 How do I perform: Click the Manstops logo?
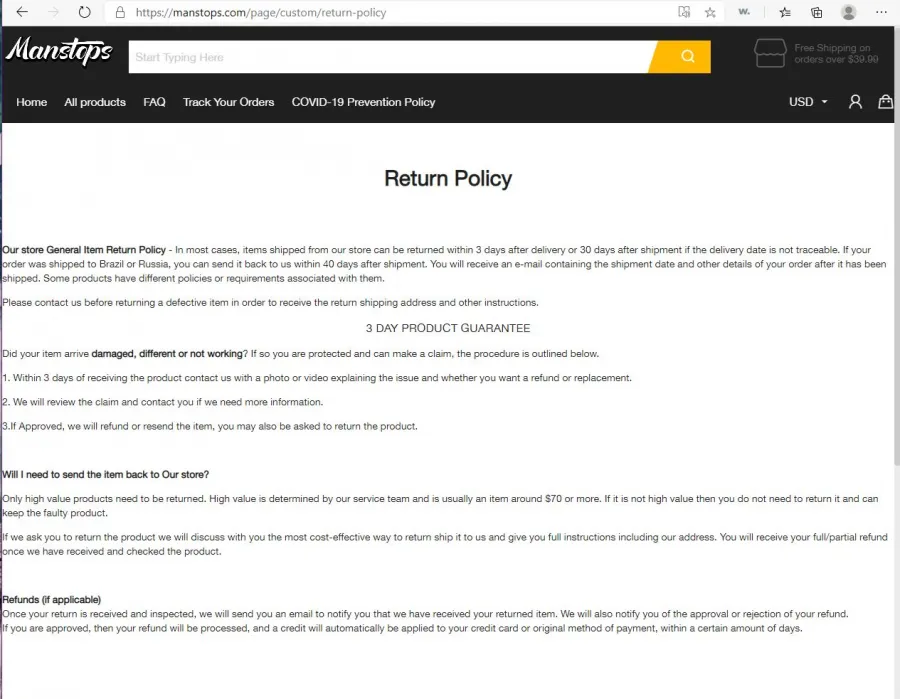point(59,51)
